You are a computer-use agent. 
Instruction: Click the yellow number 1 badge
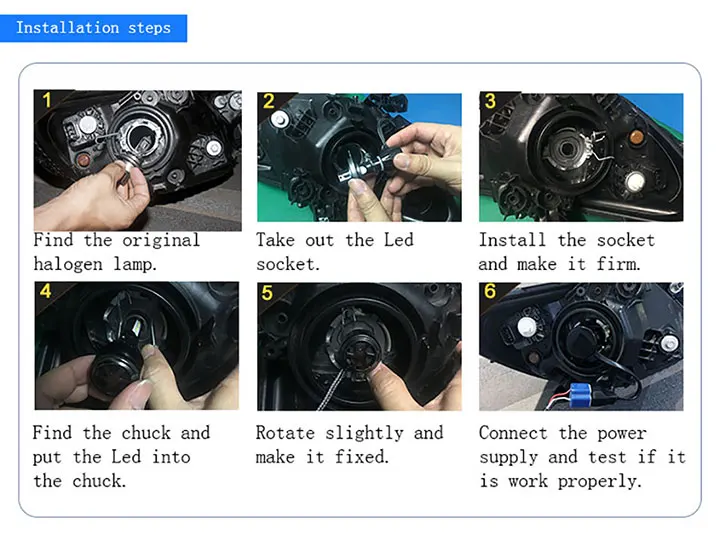[47, 100]
